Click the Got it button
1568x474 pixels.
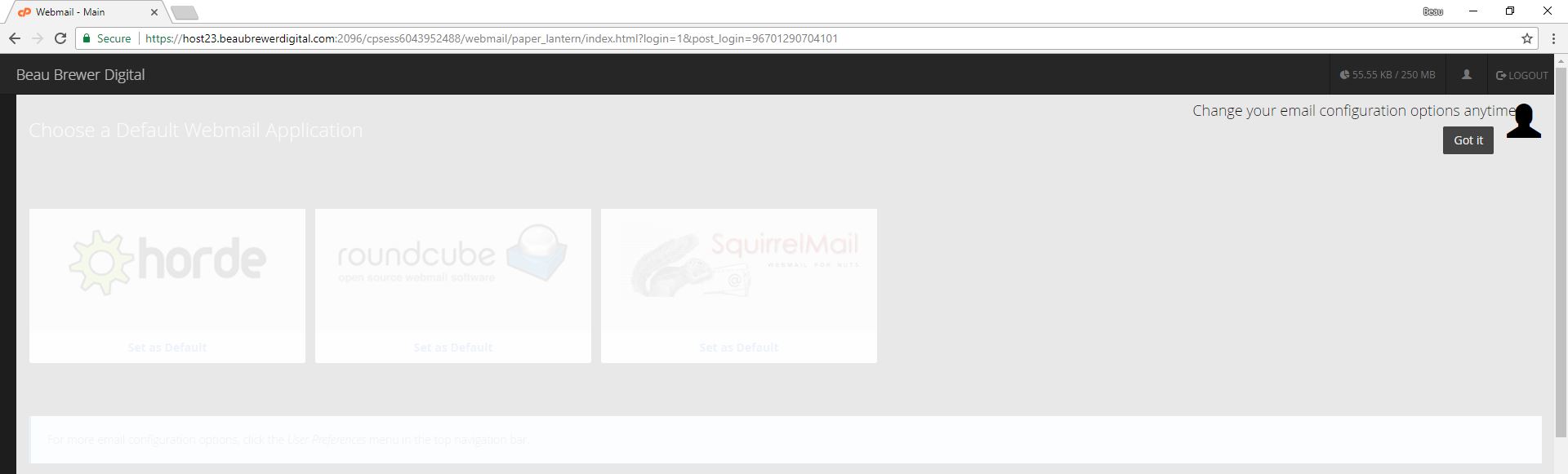coord(1468,140)
